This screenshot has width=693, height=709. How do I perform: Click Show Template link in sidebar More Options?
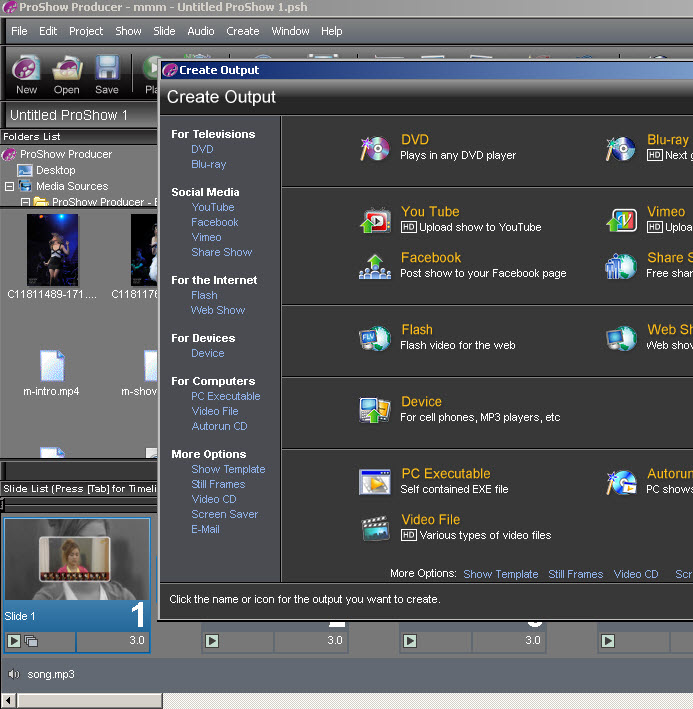point(228,469)
